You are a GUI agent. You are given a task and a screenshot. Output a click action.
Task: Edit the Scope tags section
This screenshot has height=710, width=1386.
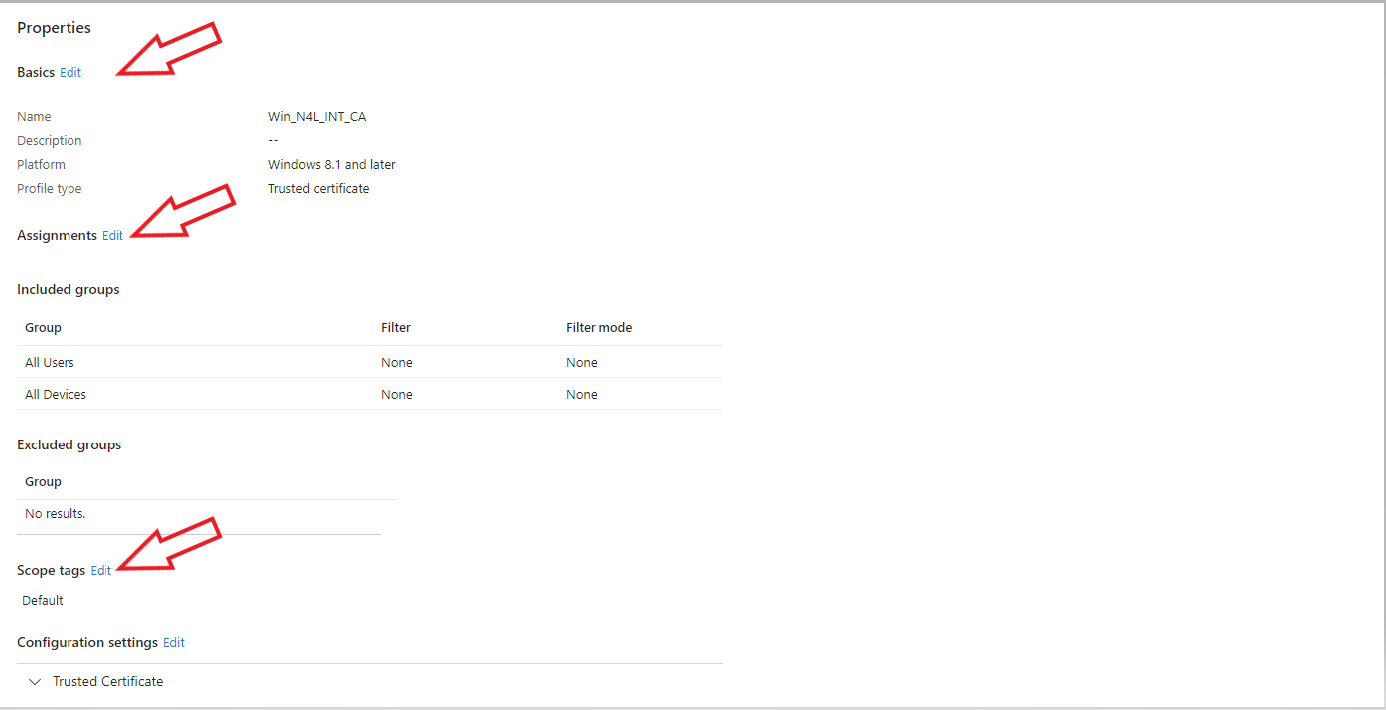100,570
